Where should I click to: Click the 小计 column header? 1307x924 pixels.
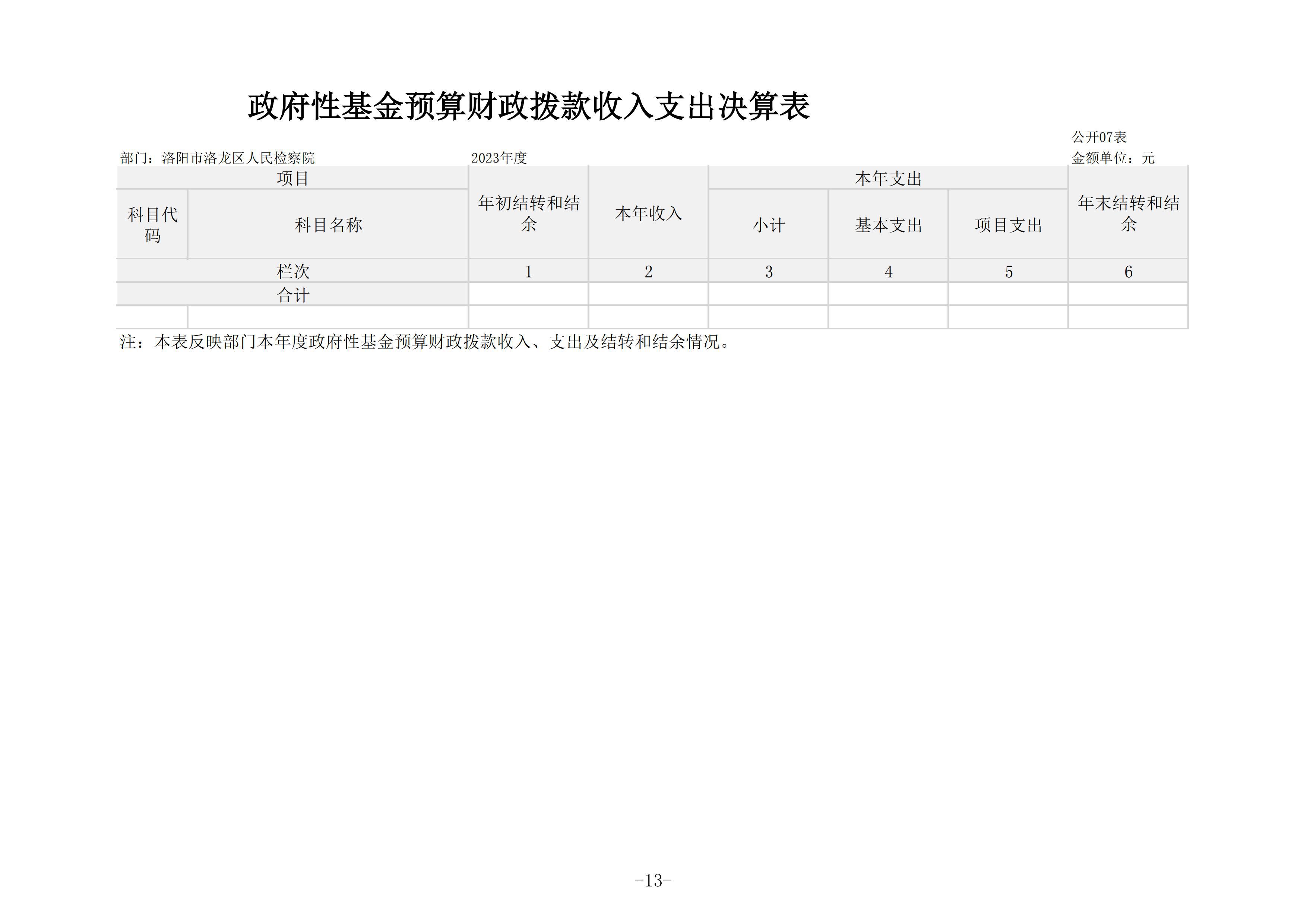click(x=769, y=224)
